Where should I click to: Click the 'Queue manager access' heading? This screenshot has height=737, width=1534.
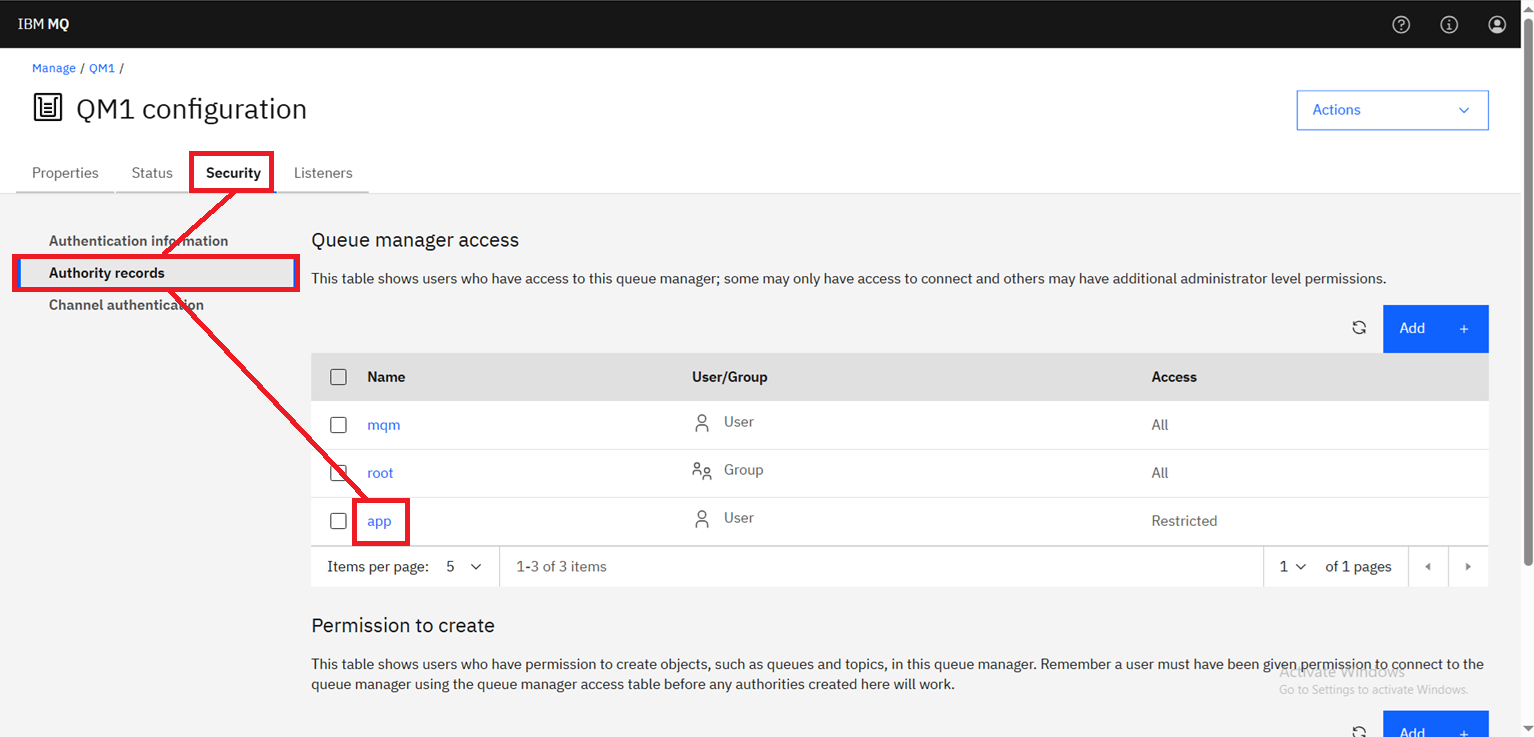click(415, 240)
